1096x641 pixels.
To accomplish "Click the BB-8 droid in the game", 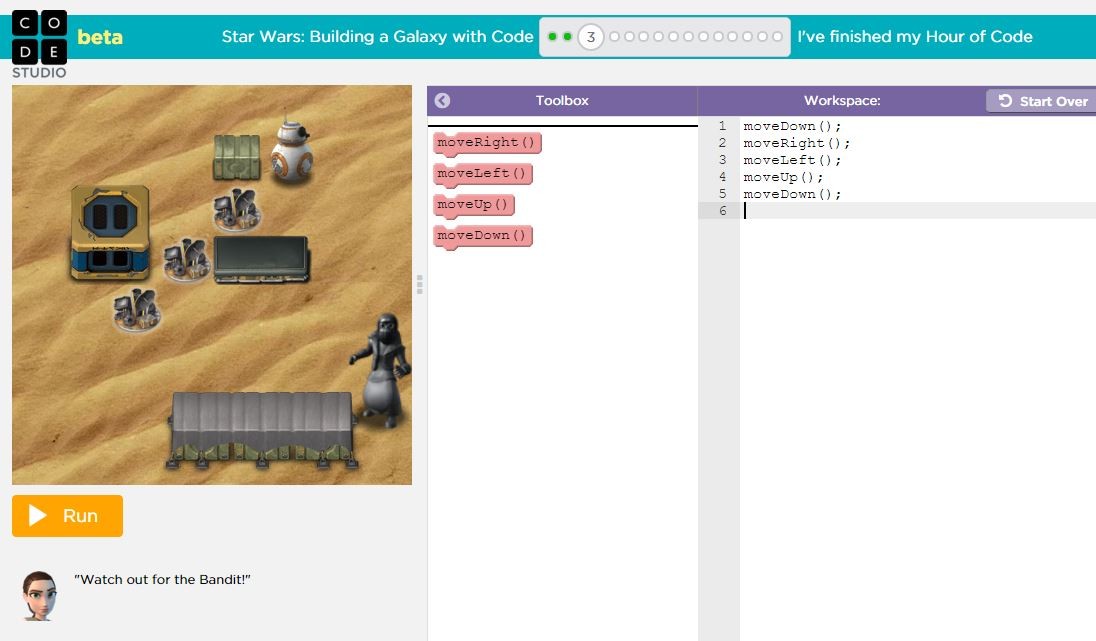I will pos(291,150).
